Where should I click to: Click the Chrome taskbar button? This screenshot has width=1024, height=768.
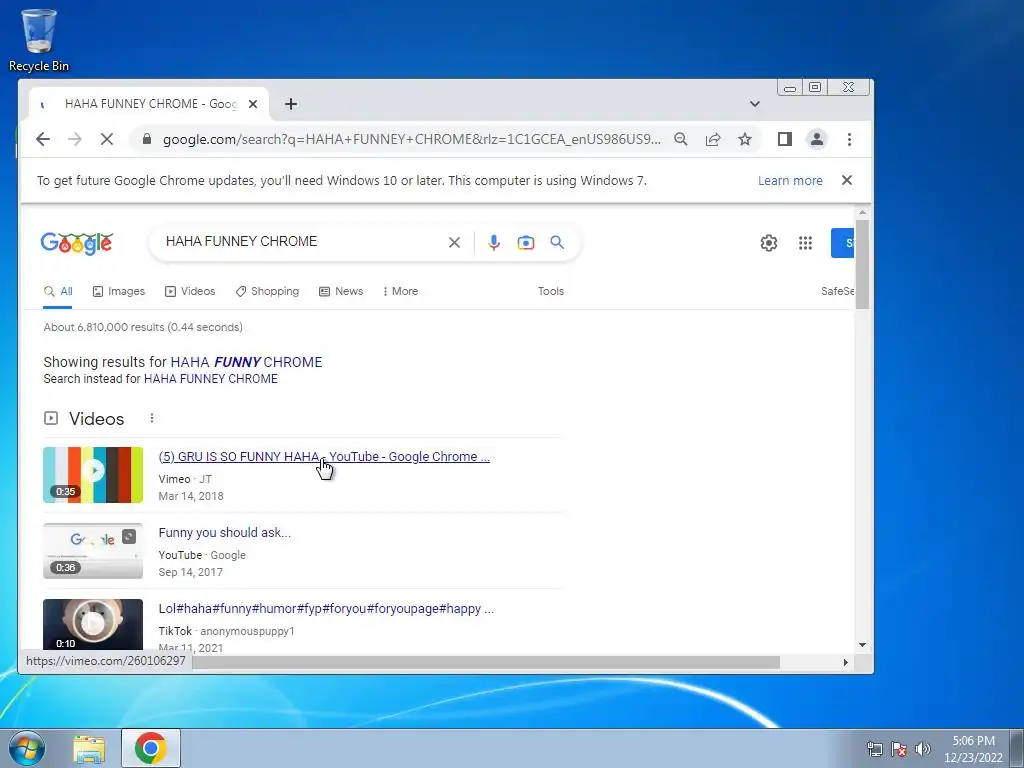click(151, 748)
